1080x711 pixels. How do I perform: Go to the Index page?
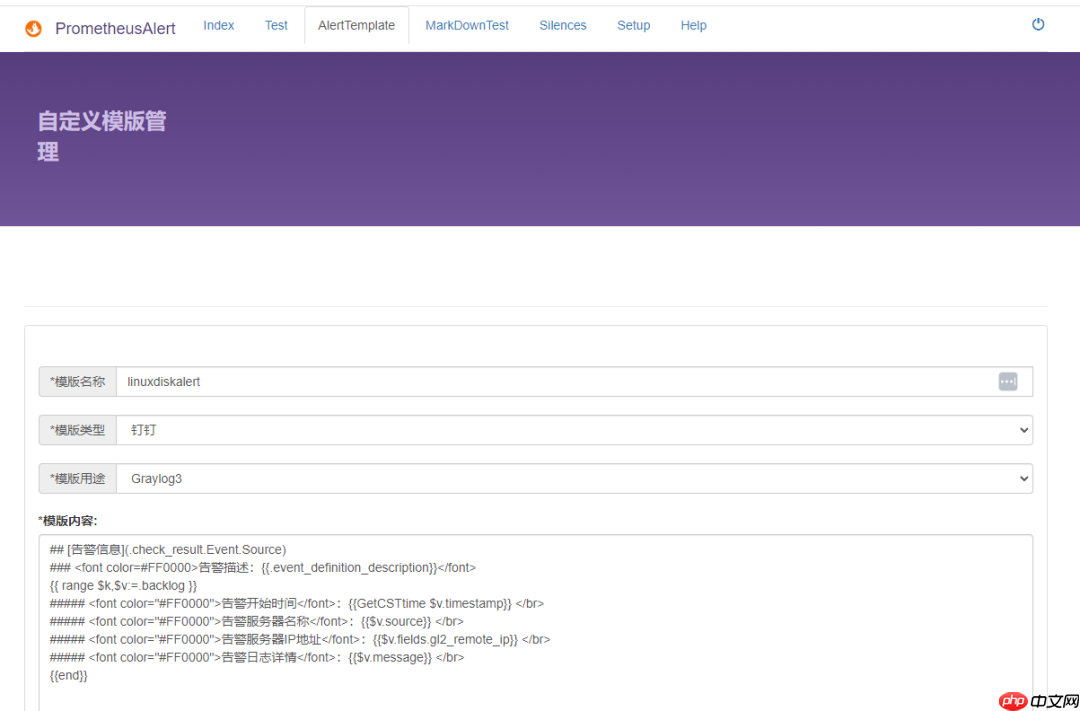pyautogui.click(x=218, y=25)
